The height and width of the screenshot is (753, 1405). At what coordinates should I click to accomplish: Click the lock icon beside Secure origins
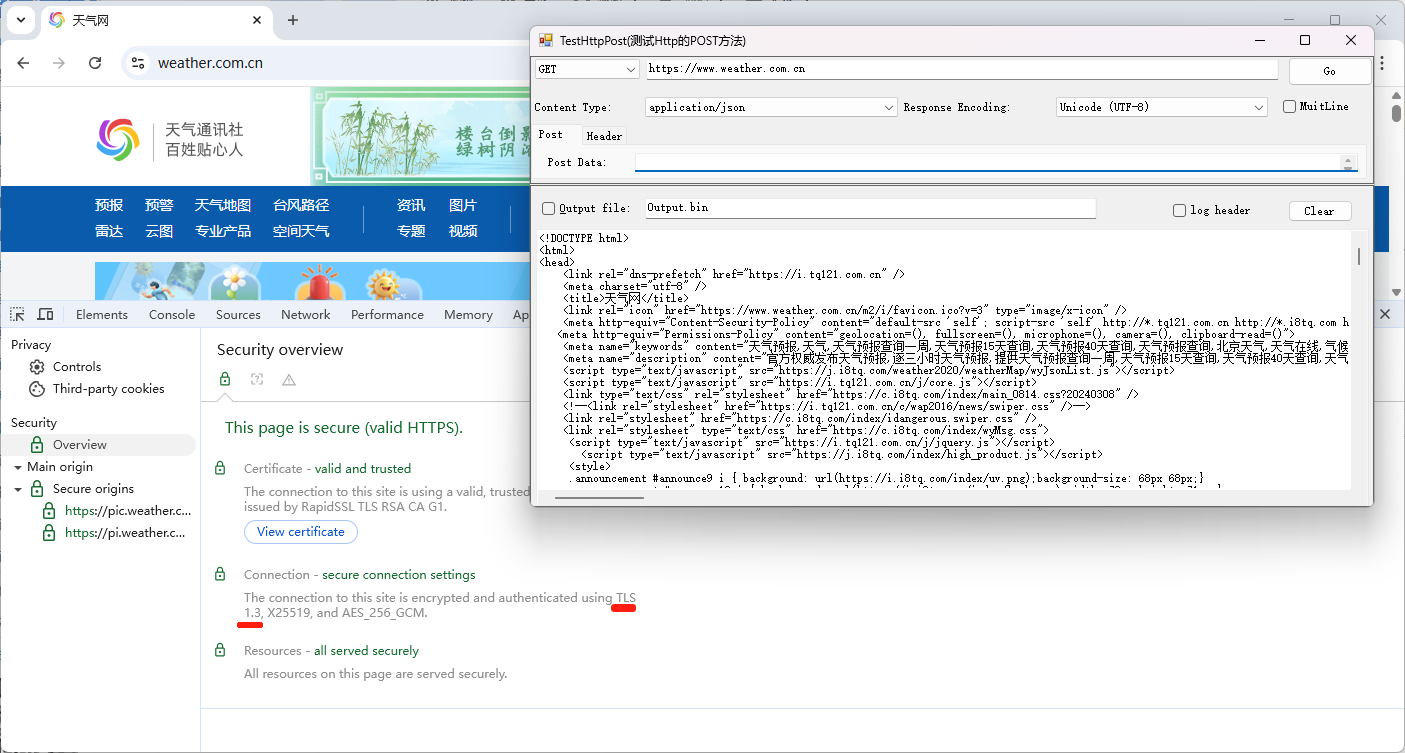(x=37, y=489)
